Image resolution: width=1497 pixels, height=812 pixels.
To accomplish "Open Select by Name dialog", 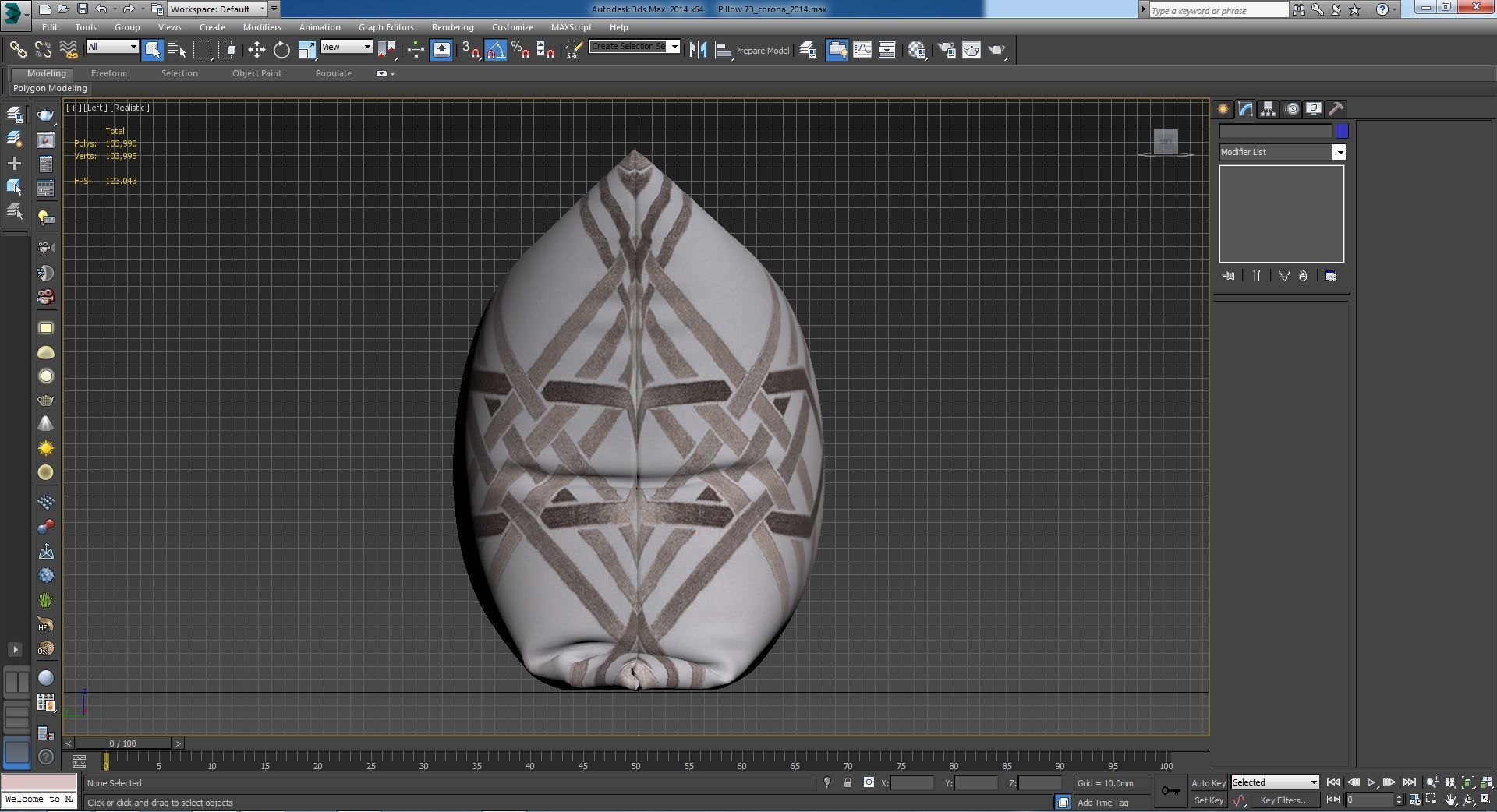I will [x=177, y=50].
